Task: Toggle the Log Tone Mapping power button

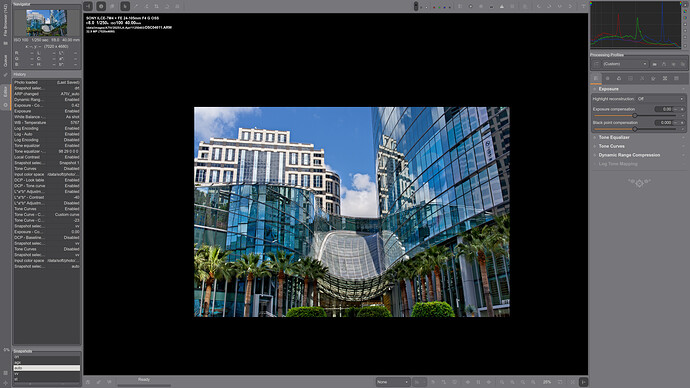Action: pos(595,164)
